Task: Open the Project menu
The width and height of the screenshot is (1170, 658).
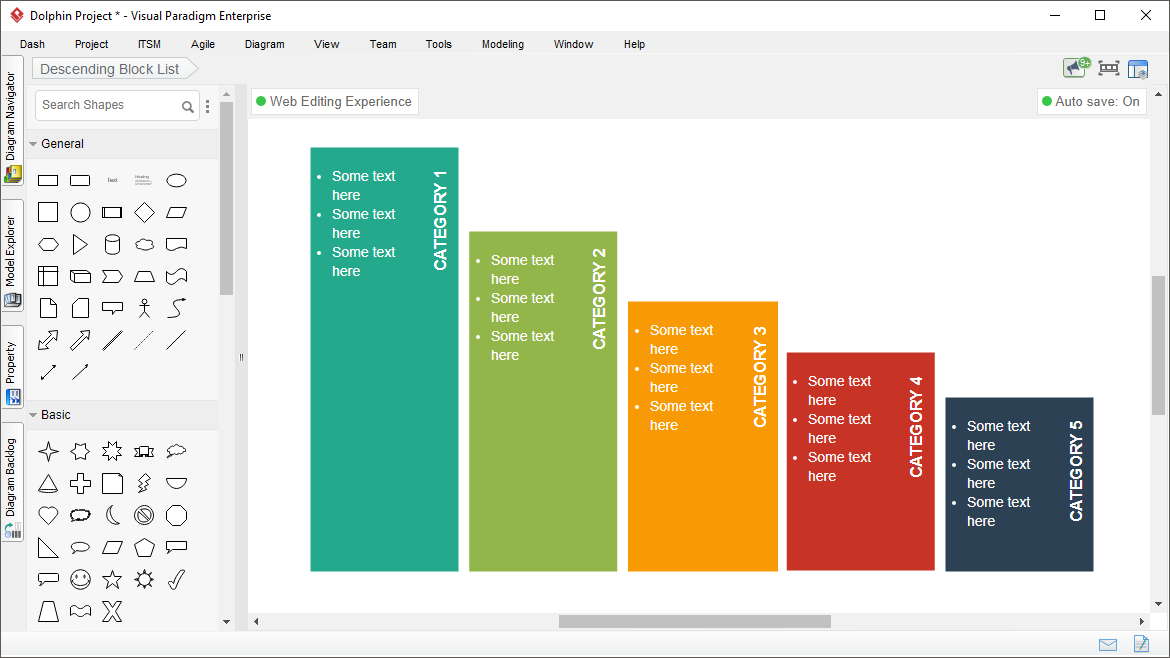Action: pyautogui.click(x=91, y=44)
